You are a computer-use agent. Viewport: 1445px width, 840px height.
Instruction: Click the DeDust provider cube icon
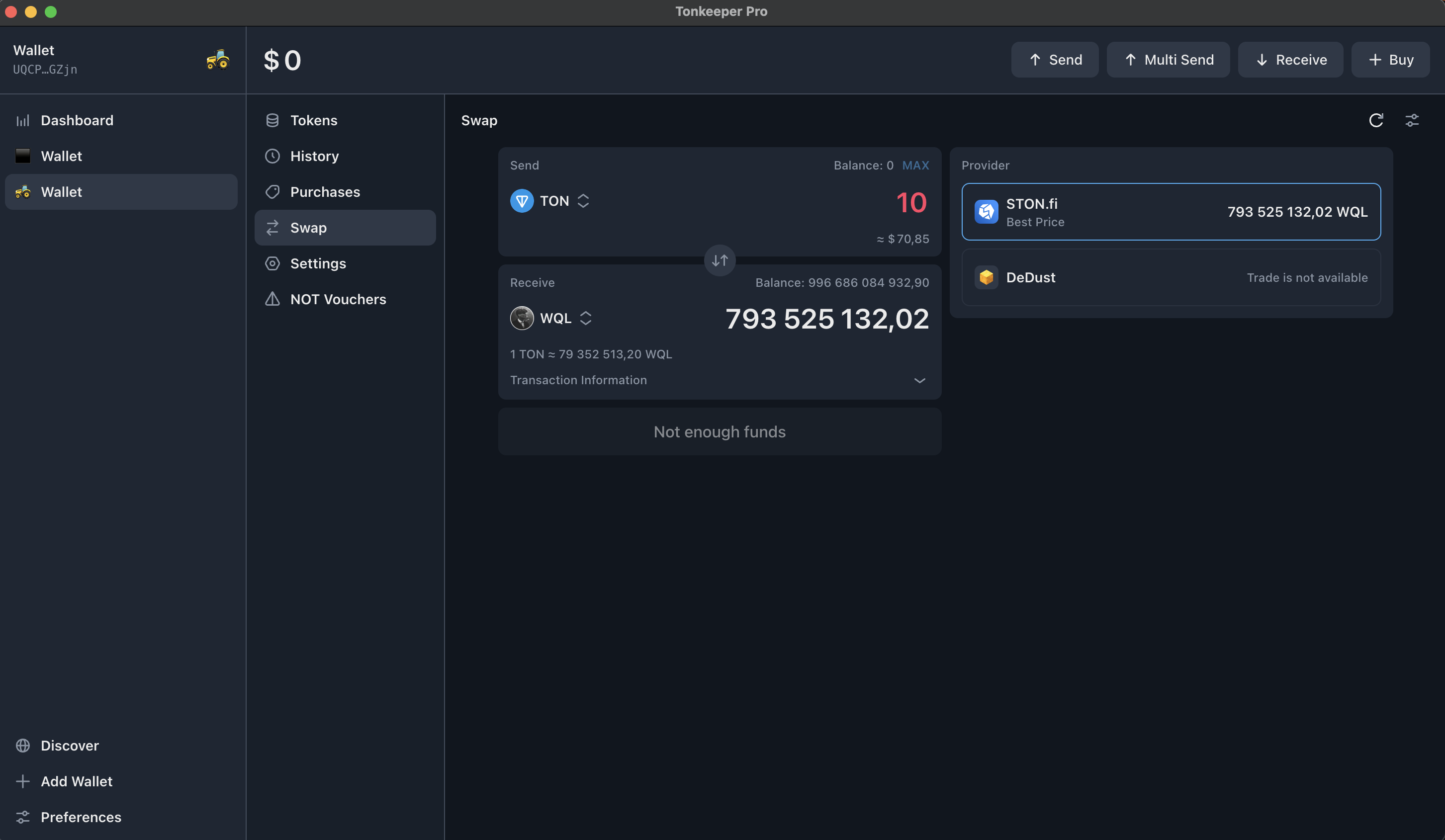tap(986, 277)
